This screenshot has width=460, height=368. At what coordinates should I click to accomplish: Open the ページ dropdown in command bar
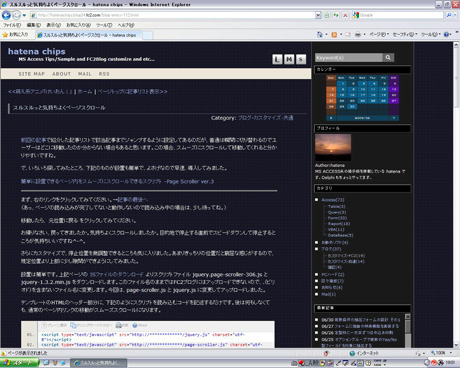click(x=379, y=34)
